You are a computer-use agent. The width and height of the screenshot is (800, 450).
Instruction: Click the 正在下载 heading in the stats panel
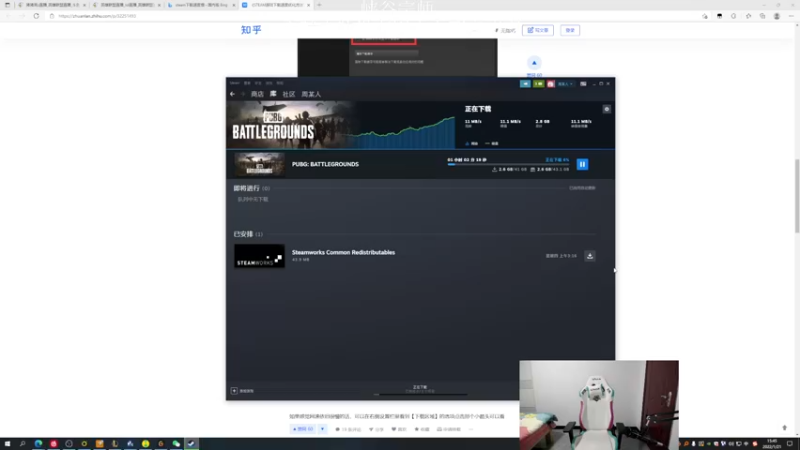478,109
